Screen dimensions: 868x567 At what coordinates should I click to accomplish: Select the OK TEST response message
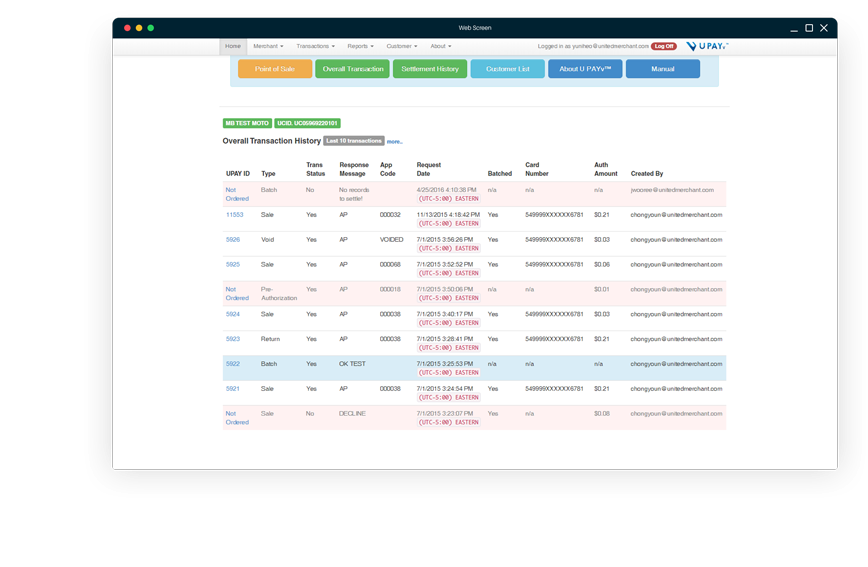352,364
